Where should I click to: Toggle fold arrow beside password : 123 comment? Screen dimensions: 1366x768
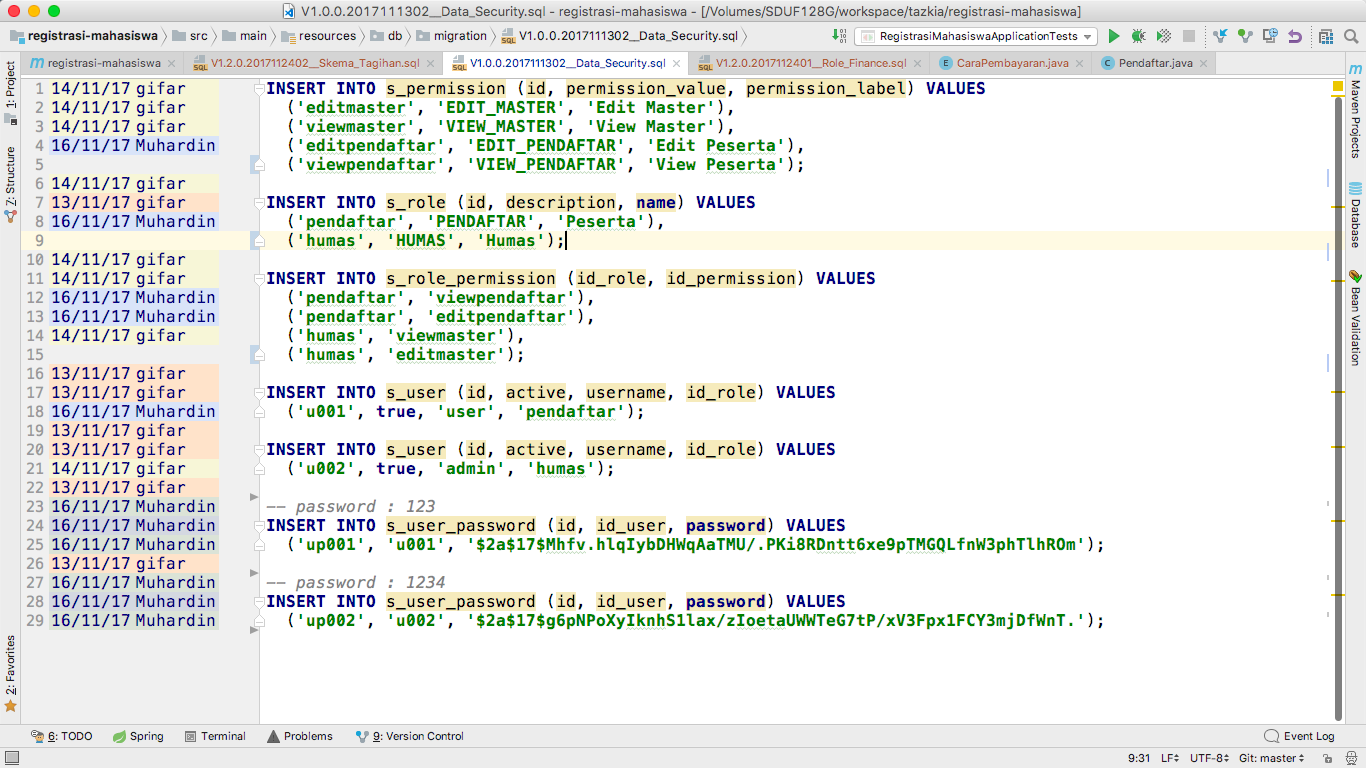pyautogui.click(x=253, y=497)
